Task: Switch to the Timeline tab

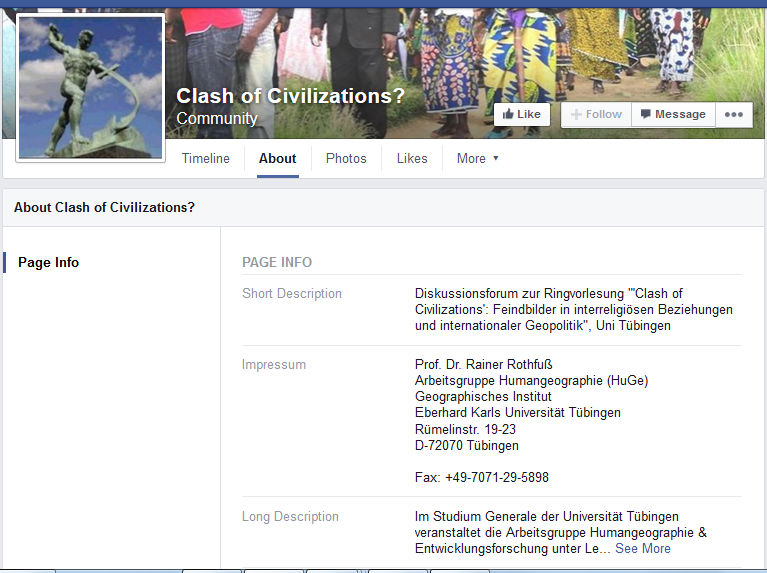Action: pos(205,159)
